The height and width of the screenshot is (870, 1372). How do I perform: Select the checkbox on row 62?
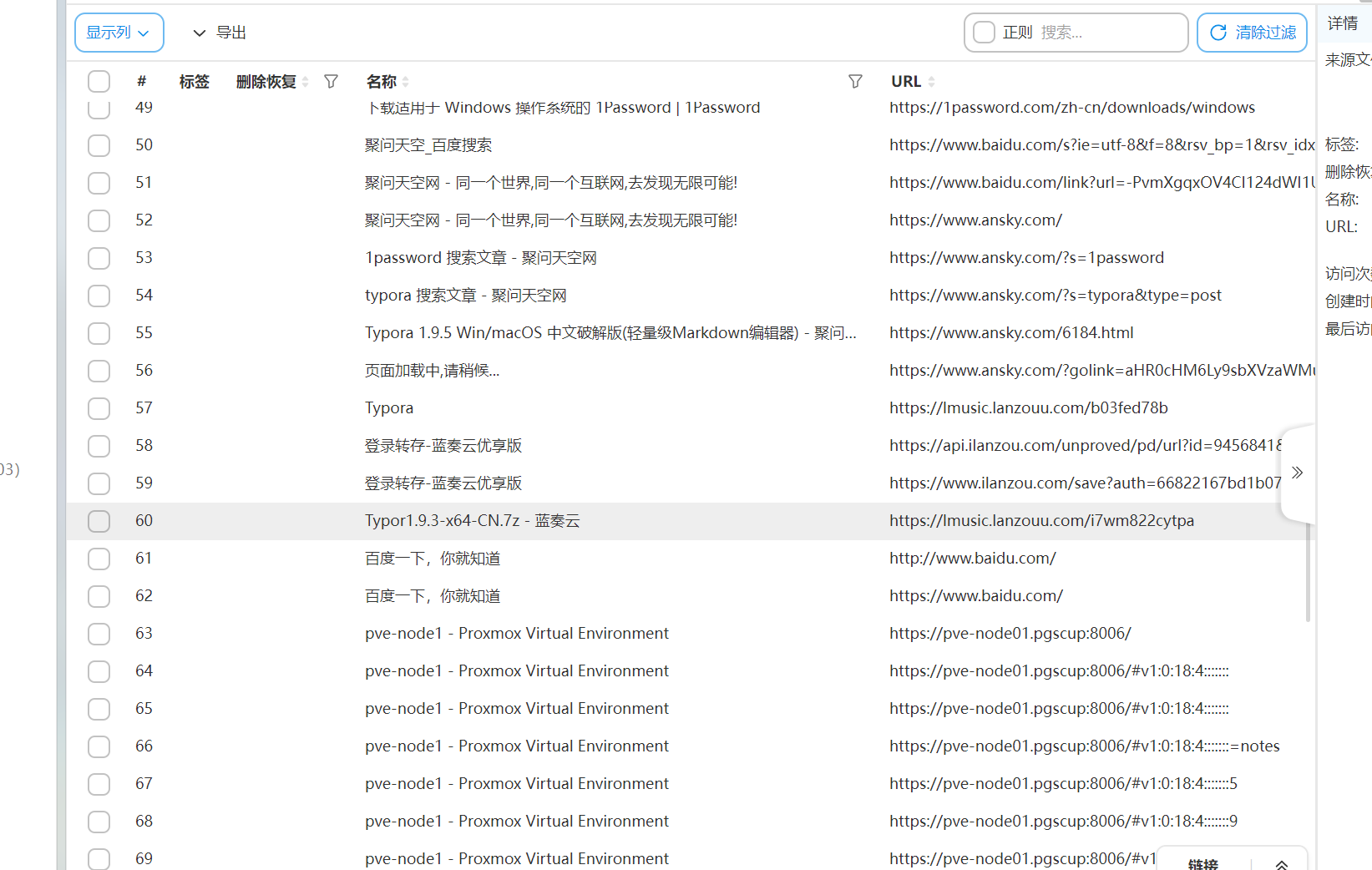(x=99, y=596)
